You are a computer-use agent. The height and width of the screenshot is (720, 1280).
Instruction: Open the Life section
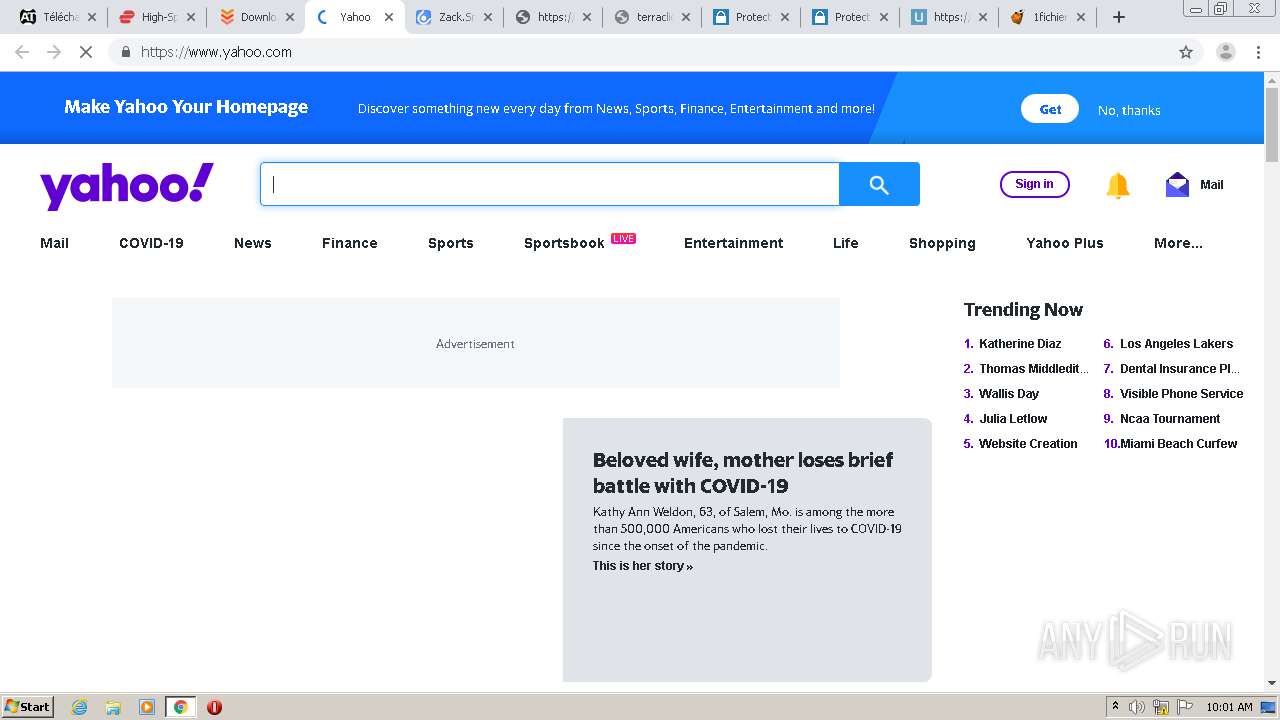[x=846, y=243]
